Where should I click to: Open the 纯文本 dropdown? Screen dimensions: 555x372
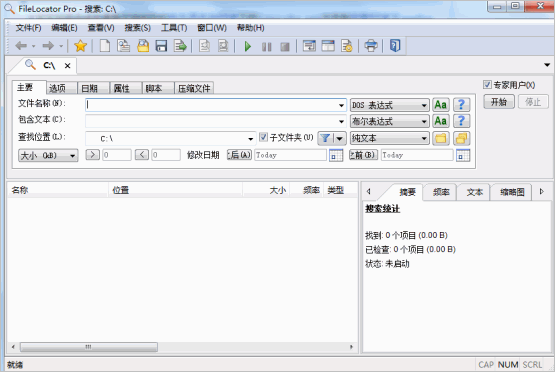click(390, 138)
